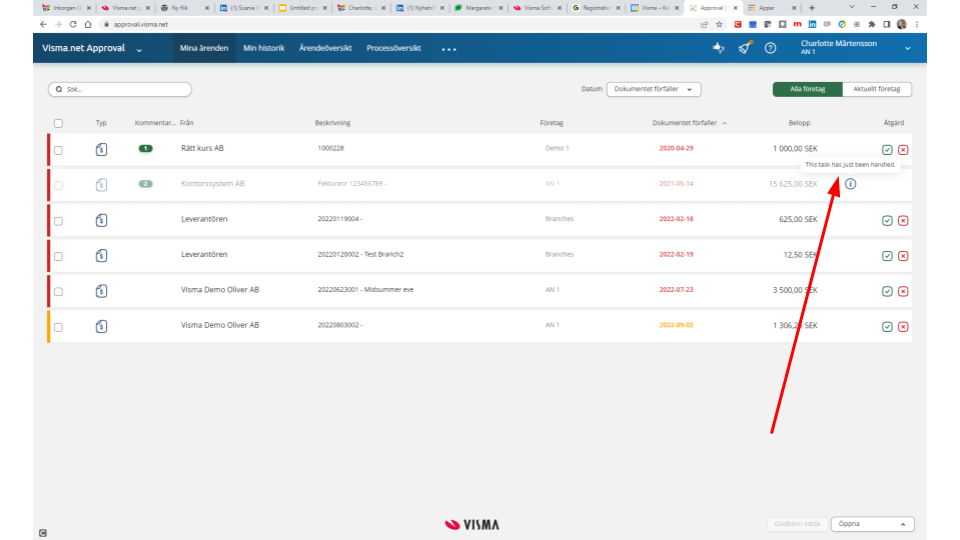View comments badge on Kontorssystem AB

click(145, 184)
